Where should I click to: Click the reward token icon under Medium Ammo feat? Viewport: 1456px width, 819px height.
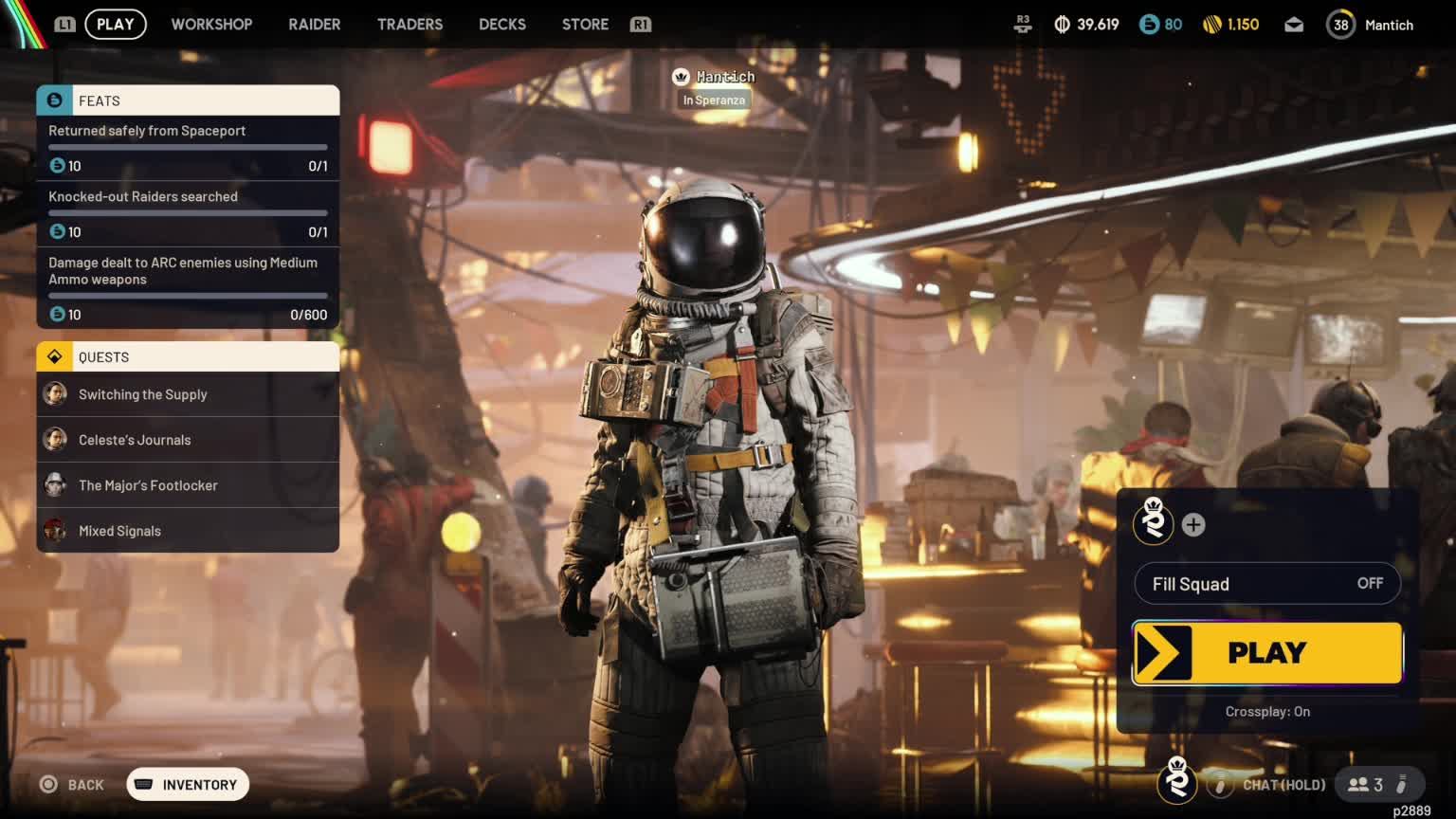(57, 314)
